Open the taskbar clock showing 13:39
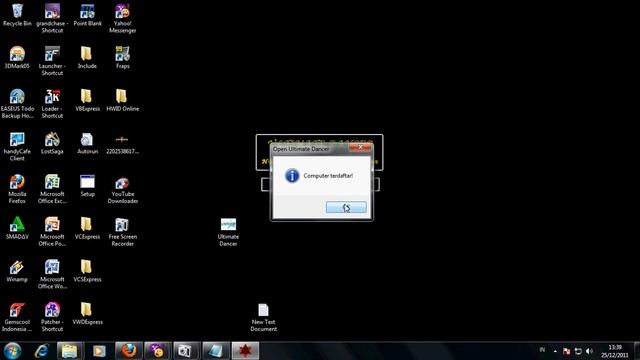The width and height of the screenshot is (640, 360). click(x=615, y=351)
